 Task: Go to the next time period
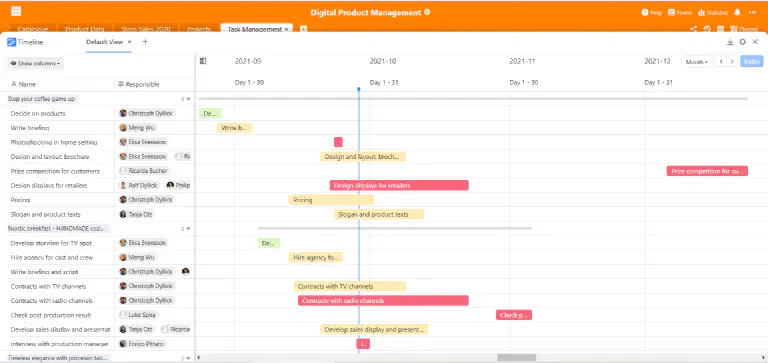click(x=732, y=62)
